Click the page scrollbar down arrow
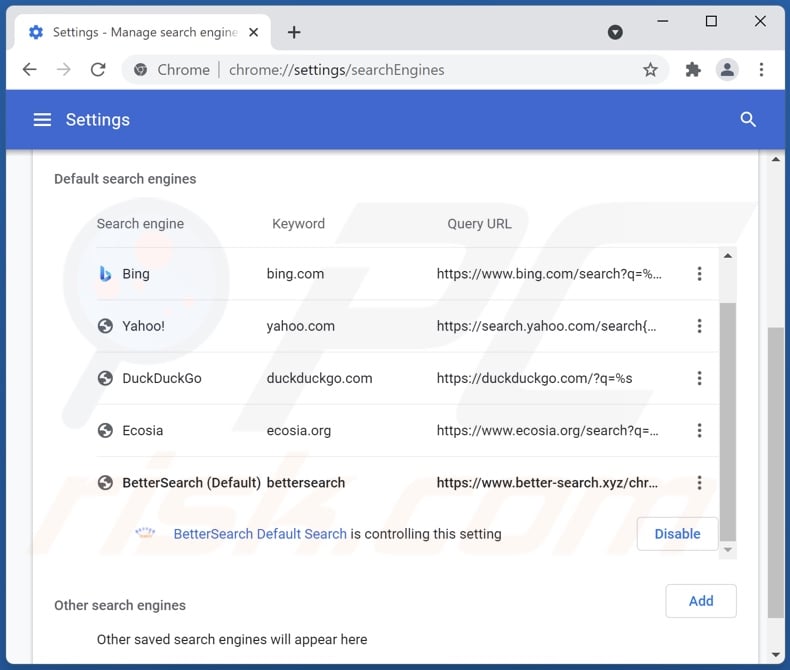This screenshot has height=670, width=790. click(776, 655)
